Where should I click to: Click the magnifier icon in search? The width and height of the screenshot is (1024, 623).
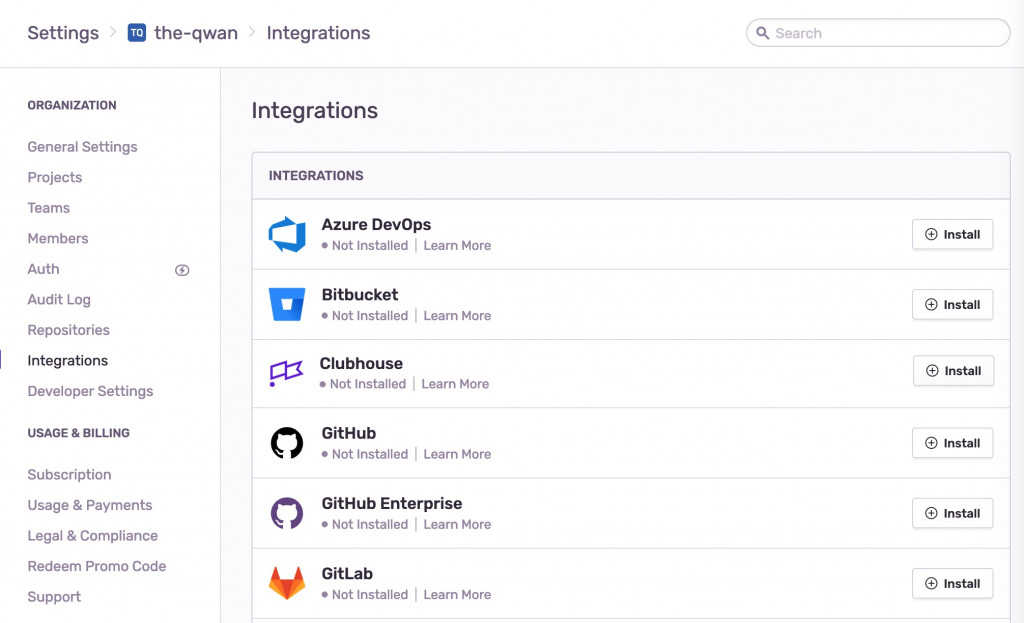click(762, 33)
